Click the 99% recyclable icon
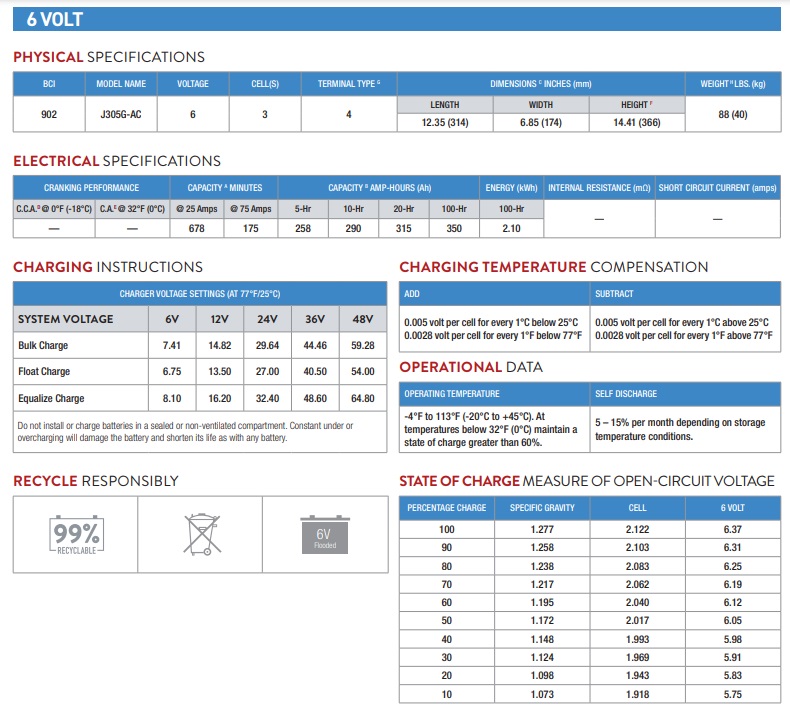The image size is (790, 719). click(x=76, y=535)
